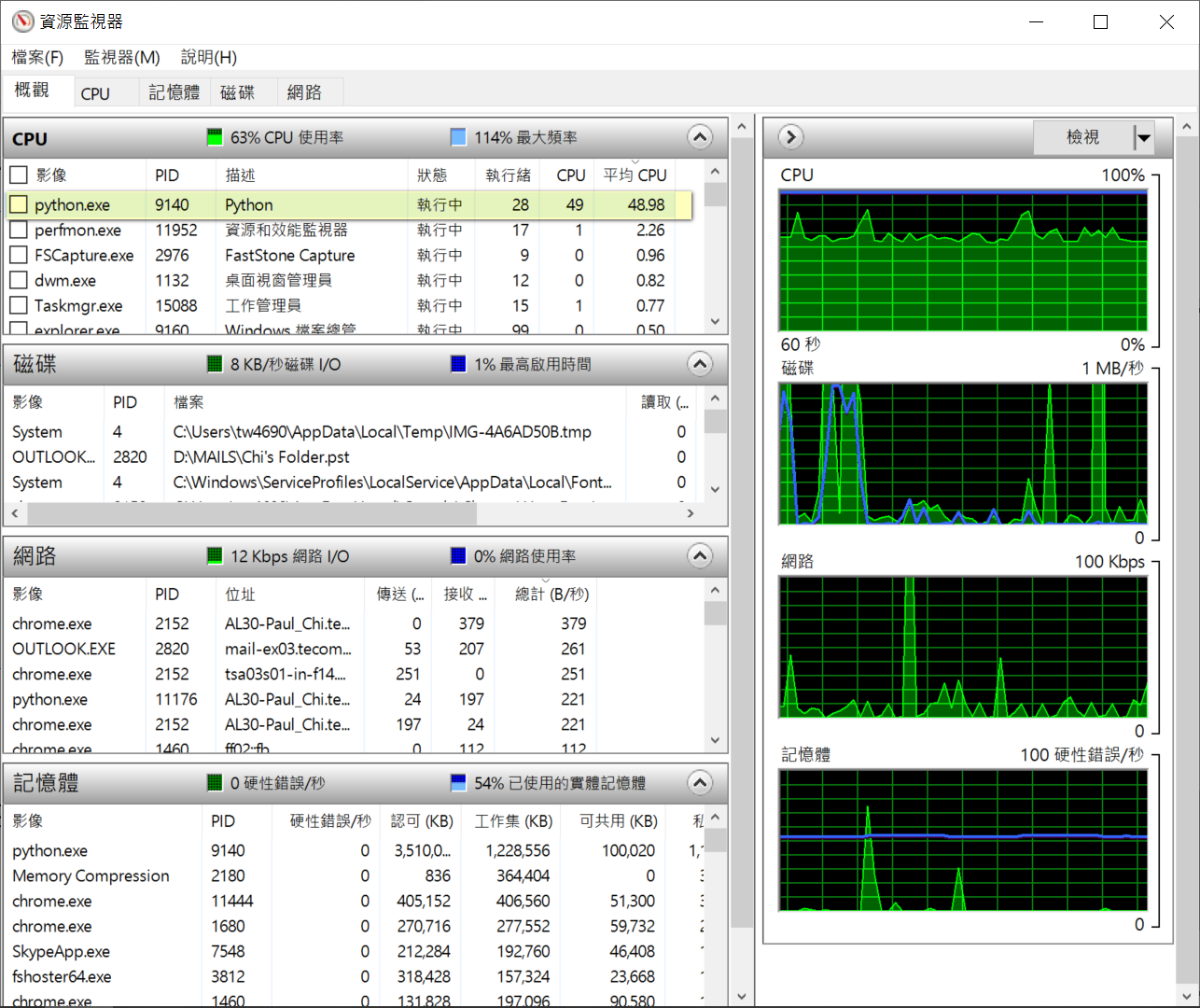
Task: Click the 網路 activity graph
Action: [x=964, y=647]
